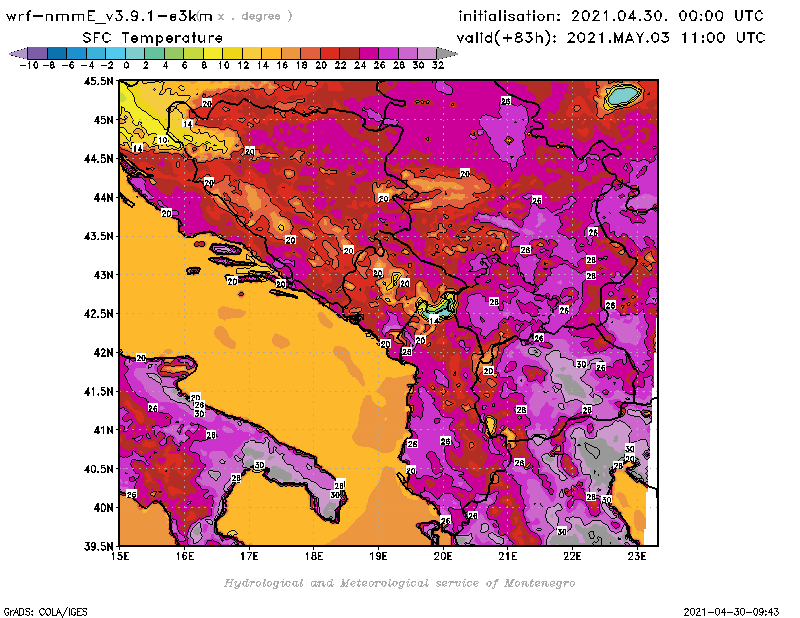The height and width of the screenshot is (618, 800).
Task: Click the '44.5N' latitude axis label
Action: [98, 159]
